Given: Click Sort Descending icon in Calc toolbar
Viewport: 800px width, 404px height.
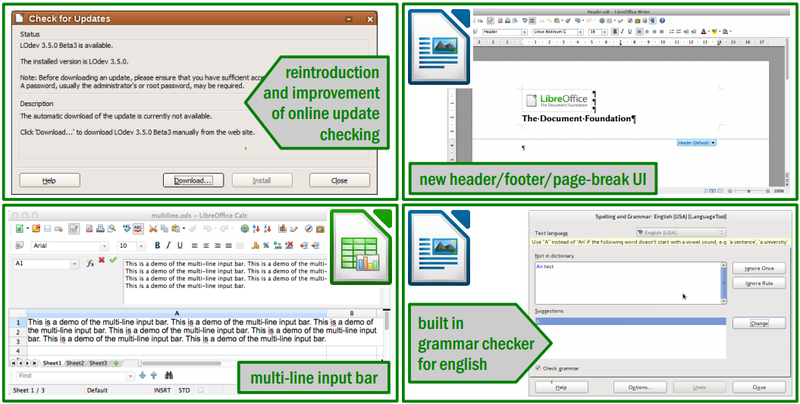Looking at the screenshot, I should (x=268, y=229).
